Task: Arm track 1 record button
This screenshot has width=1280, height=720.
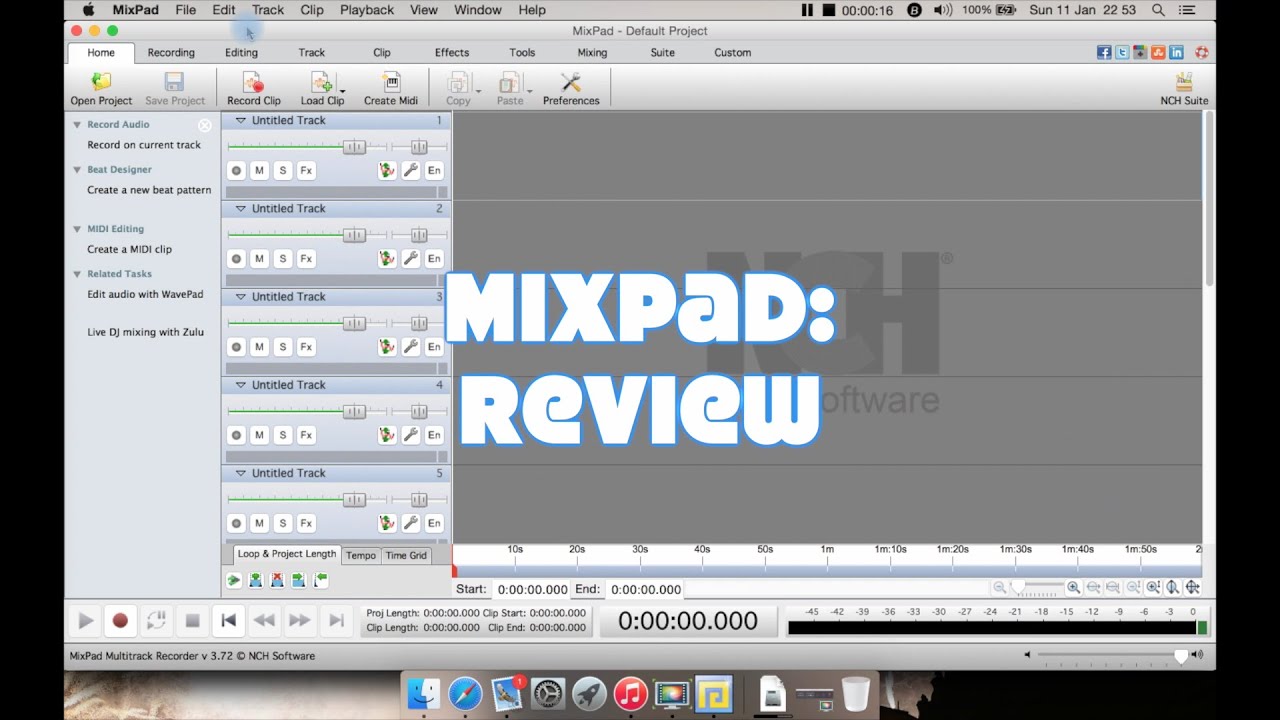Action: pos(236,171)
